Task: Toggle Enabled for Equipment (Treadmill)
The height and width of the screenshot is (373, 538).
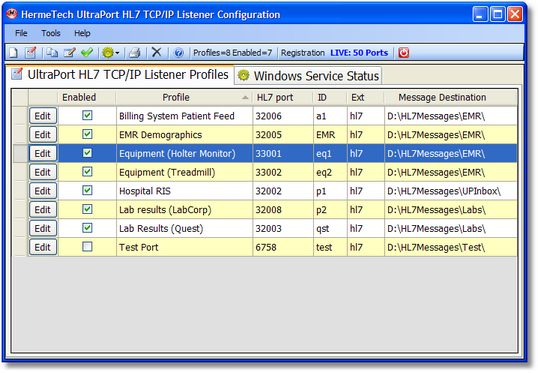Action: pyautogui.click(x=87, y=172)
